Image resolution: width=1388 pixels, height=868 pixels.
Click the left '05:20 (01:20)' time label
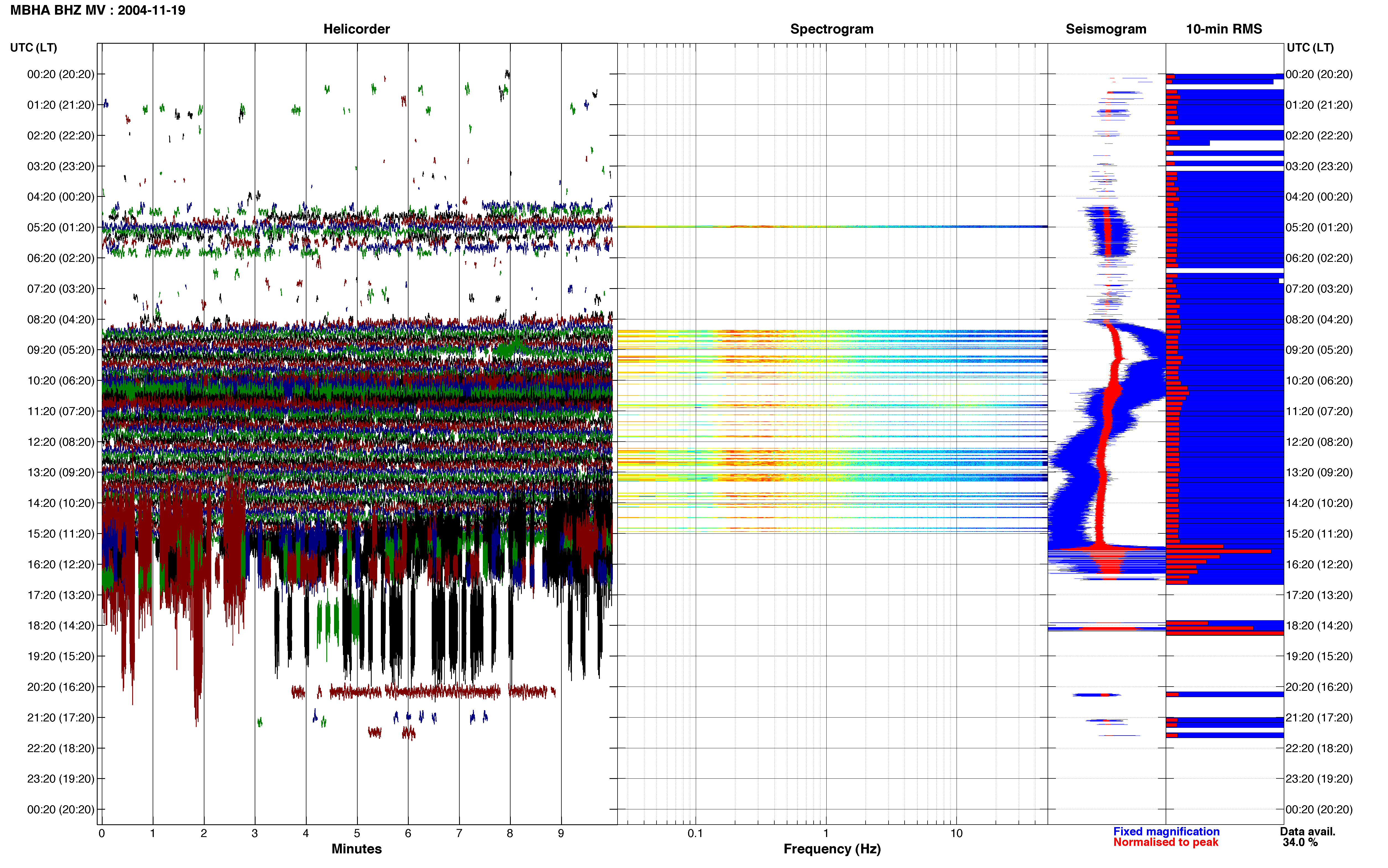click(x=60, y=227)
